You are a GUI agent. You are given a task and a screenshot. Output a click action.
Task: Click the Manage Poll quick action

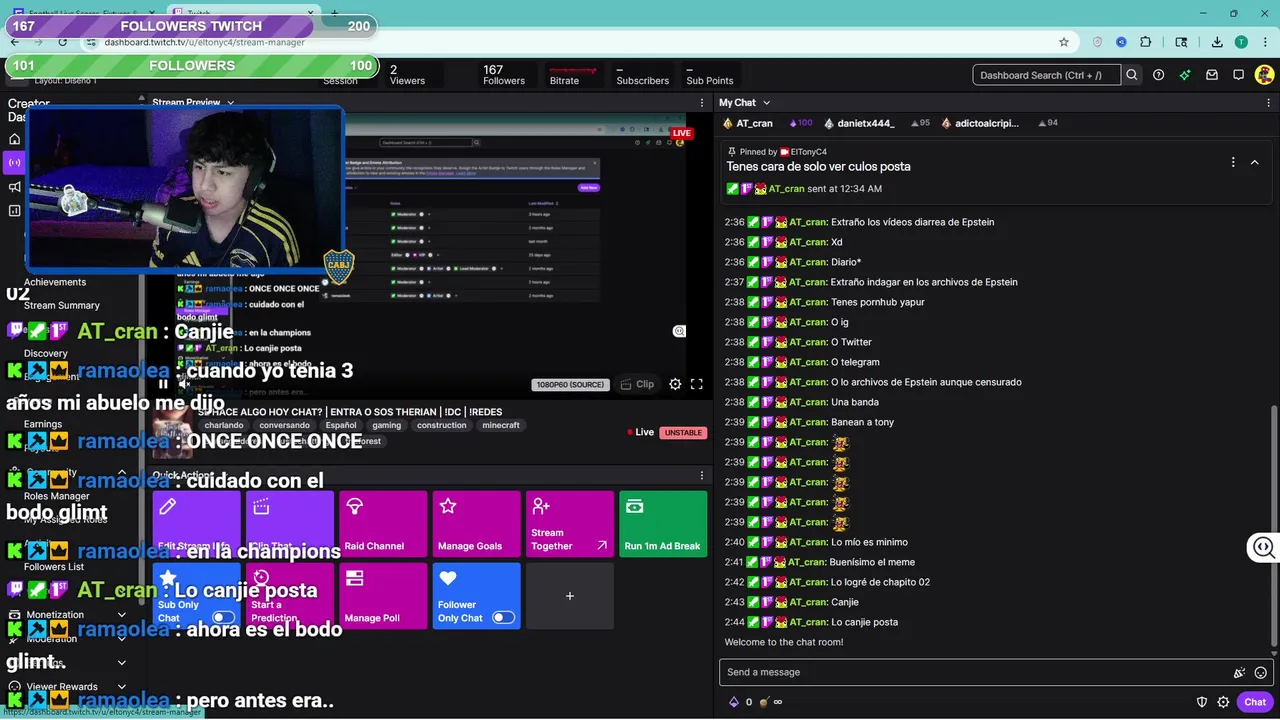pyautogui.click(x=383, y=596)
